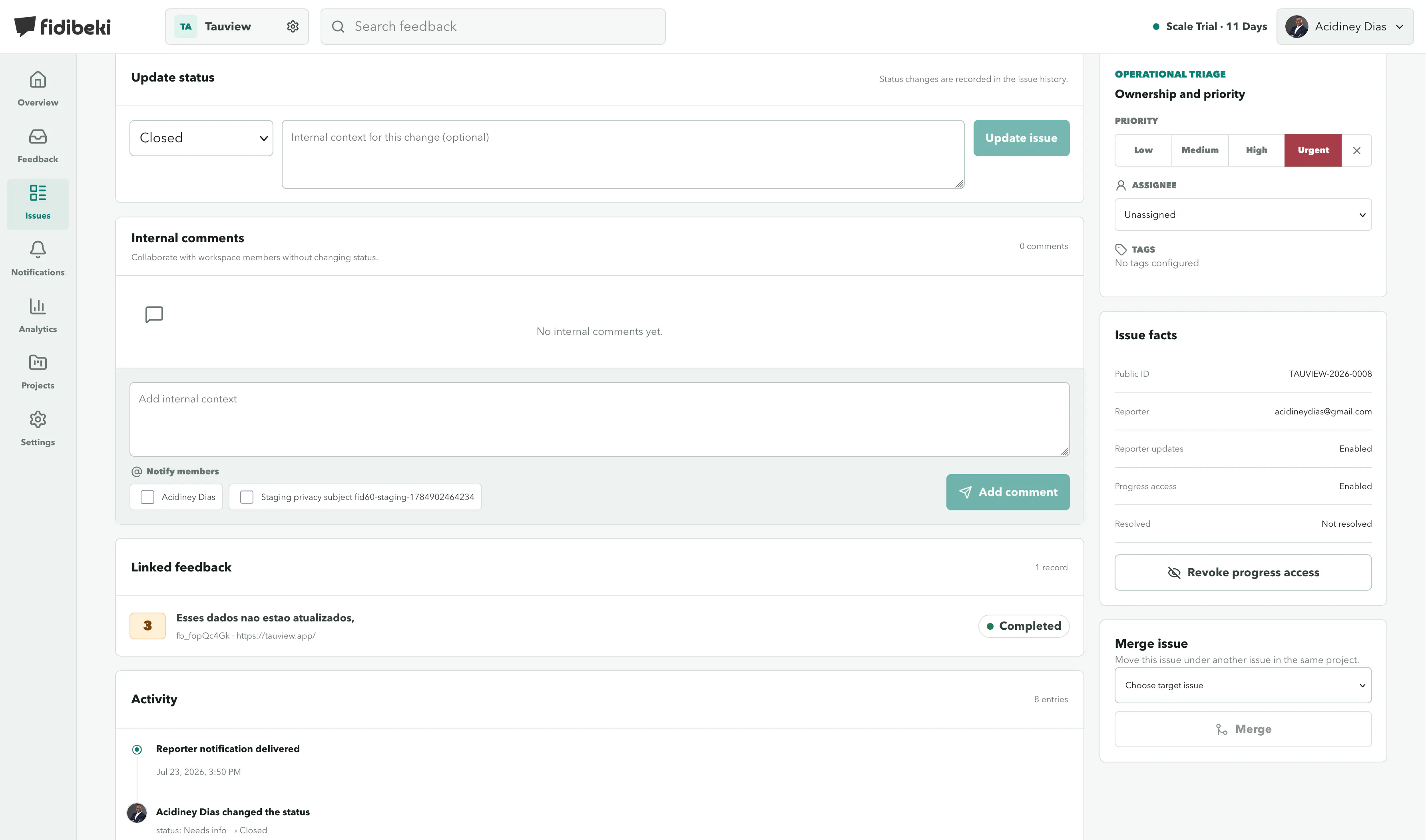The height and width of the screenshot is (840, 1426).
Task: Set priority to High
Action: (1256, 150)
